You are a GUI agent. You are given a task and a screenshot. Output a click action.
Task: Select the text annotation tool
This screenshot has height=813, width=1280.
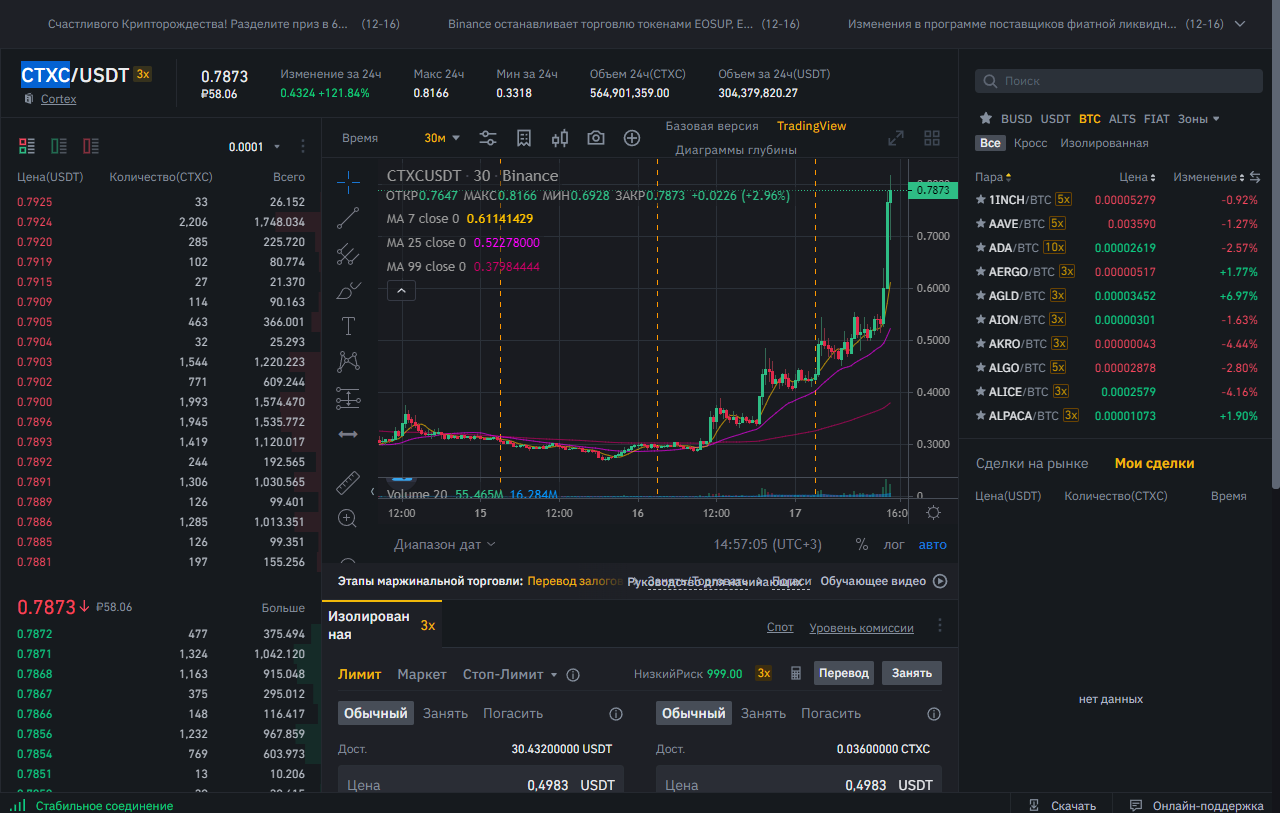(x=348, y=326)
